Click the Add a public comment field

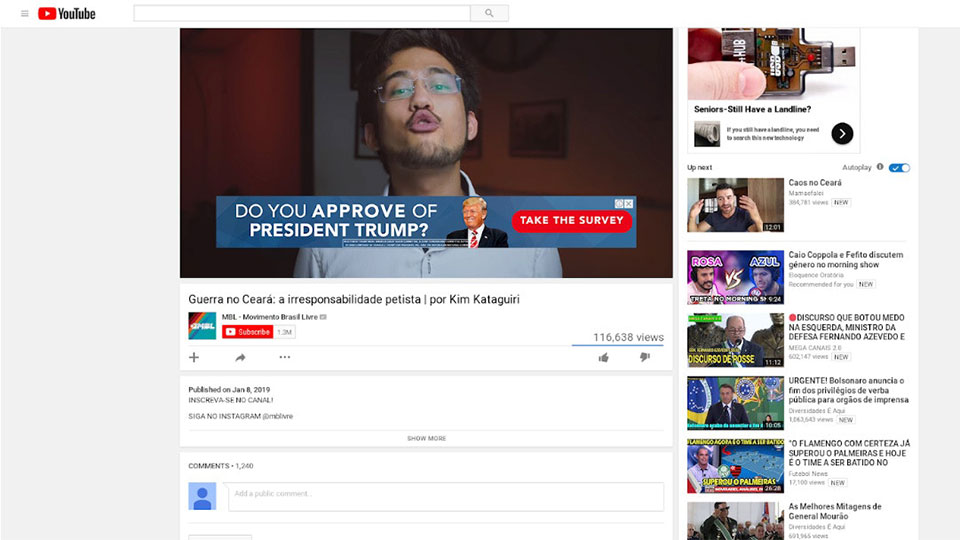(446, 497)
